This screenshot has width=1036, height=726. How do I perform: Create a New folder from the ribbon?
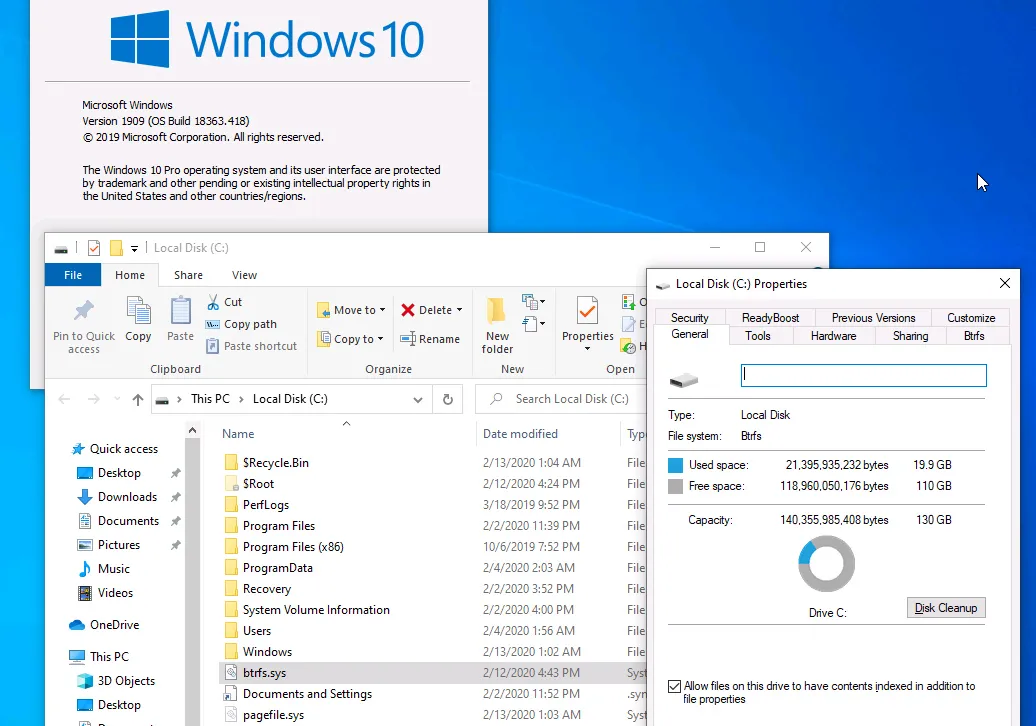point(497,325)
